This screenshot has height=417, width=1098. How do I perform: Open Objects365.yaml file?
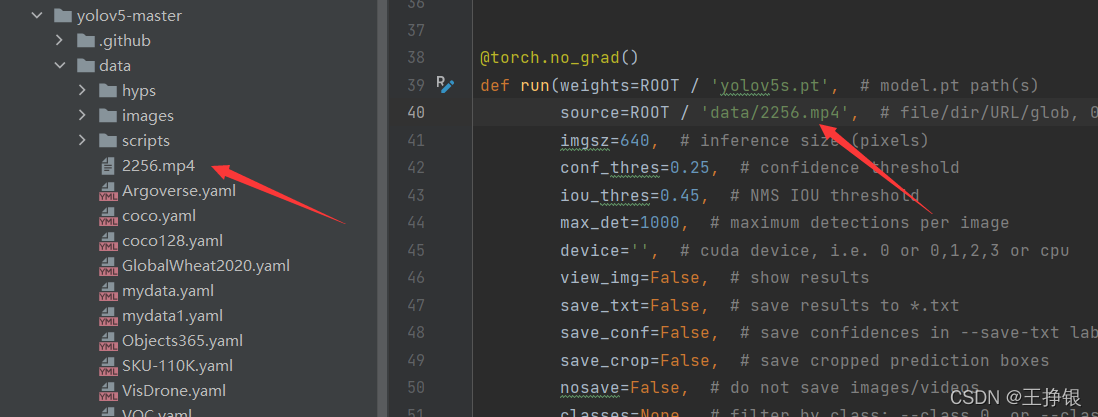[x=182, y=341]
